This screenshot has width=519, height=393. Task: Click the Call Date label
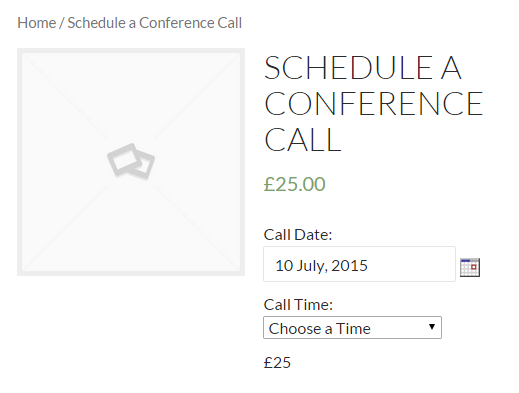(x=298, y=235)
